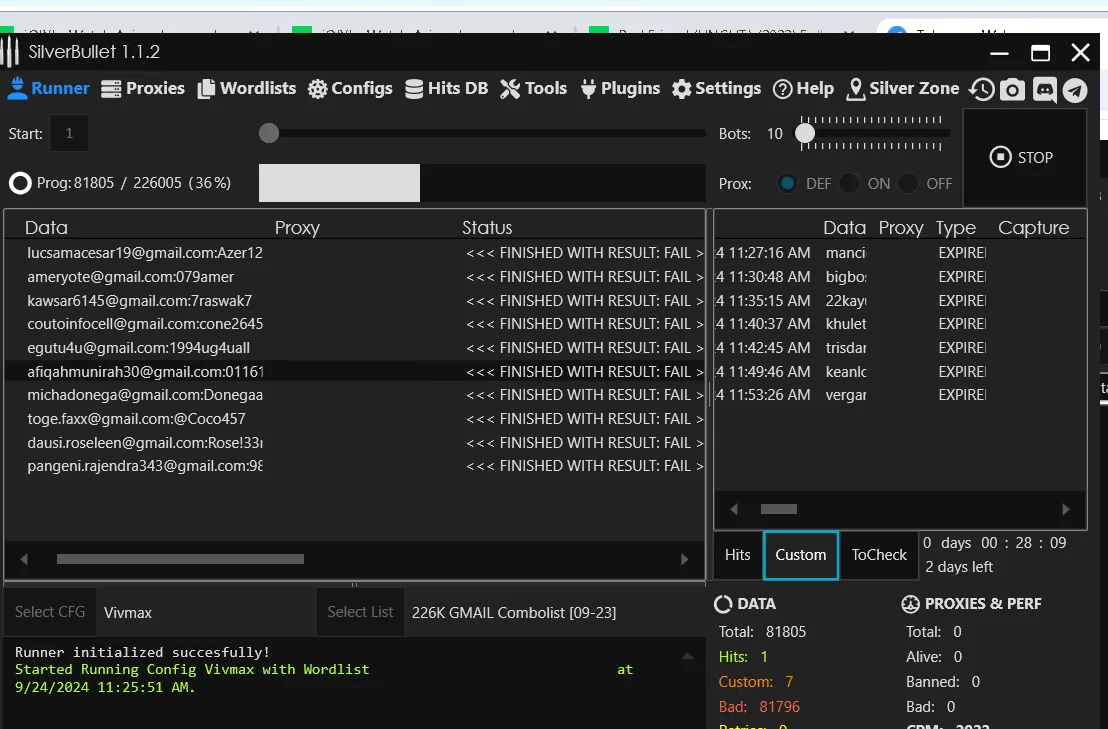This screenshot has height=729, width=1108.
Task: Open the Proxies tab
Action: pyautogui.click(x=143, y=88)
